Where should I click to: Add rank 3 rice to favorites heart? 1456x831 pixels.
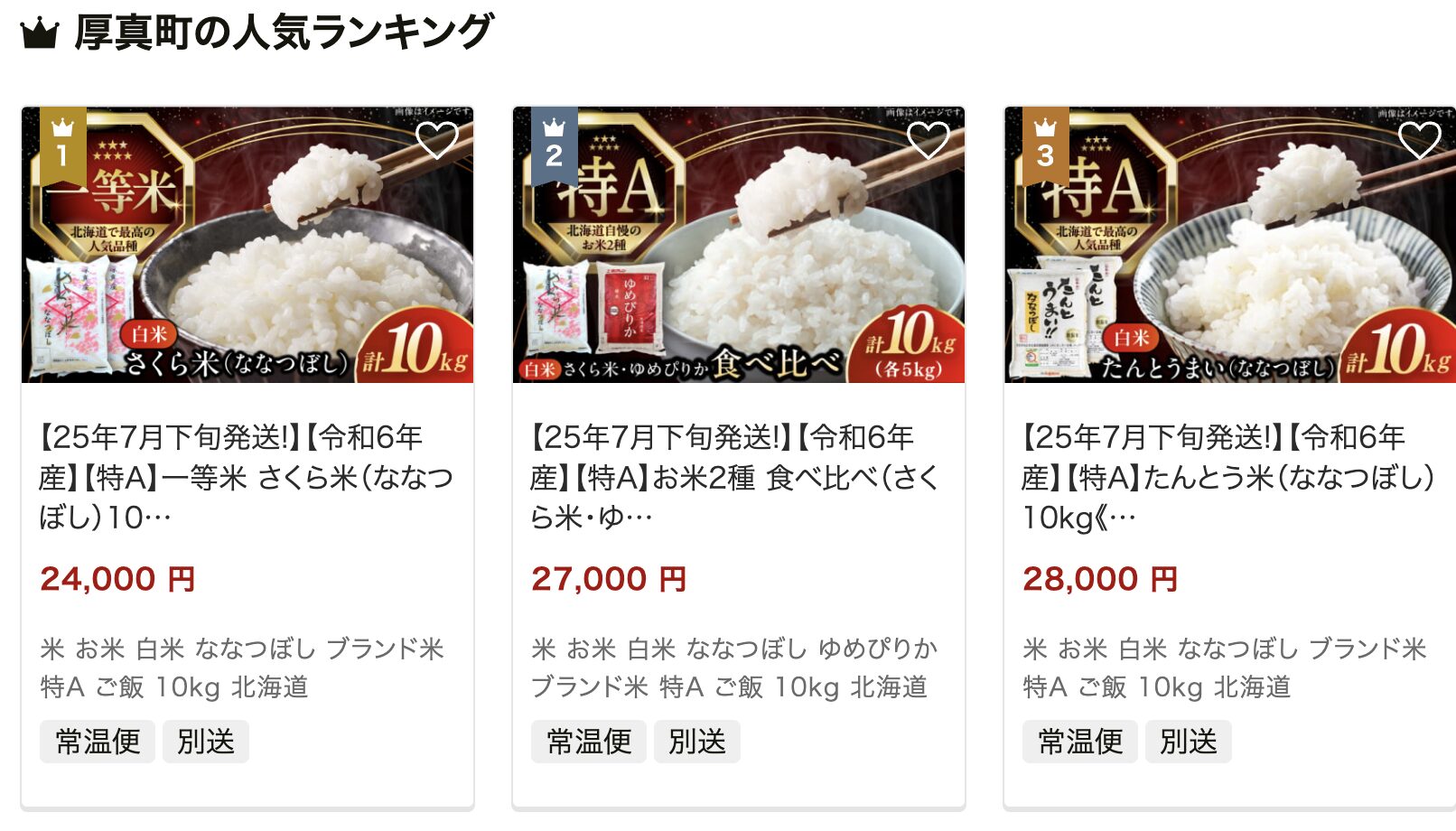(1420, 140)
